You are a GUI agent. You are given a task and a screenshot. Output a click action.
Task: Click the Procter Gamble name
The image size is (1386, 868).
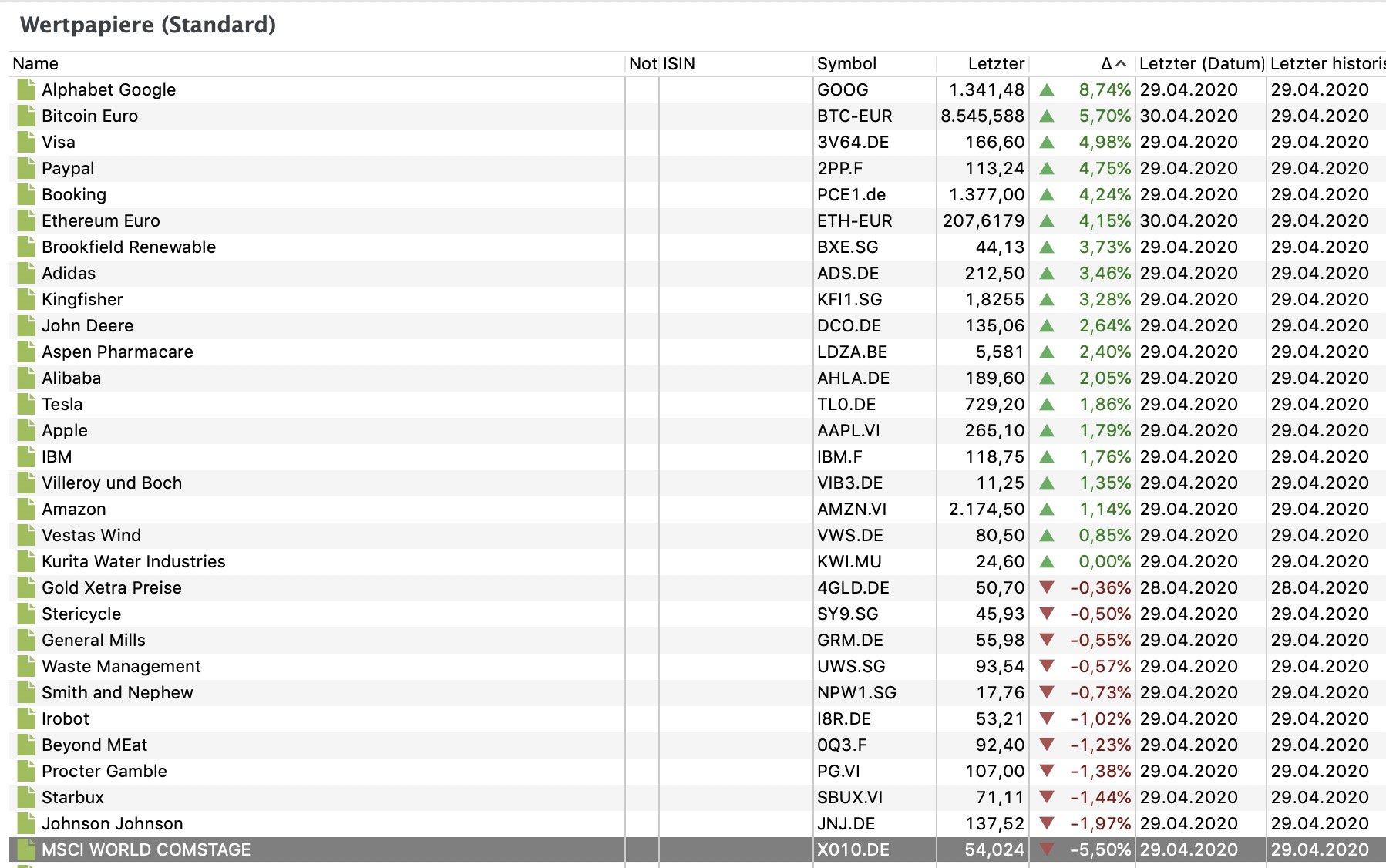[104, 771]
